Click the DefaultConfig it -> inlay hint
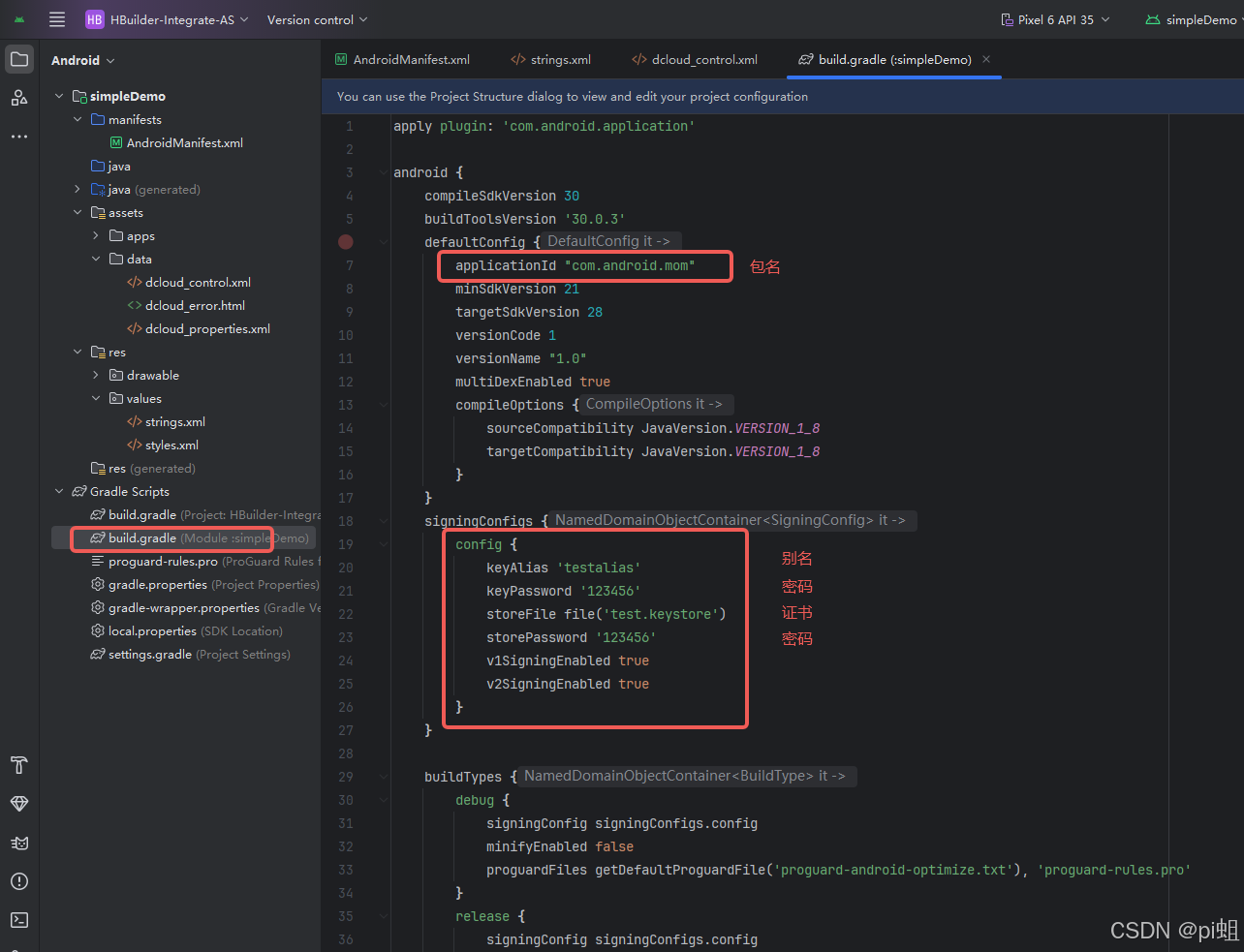1244x952 pixels. click(609, 241)
